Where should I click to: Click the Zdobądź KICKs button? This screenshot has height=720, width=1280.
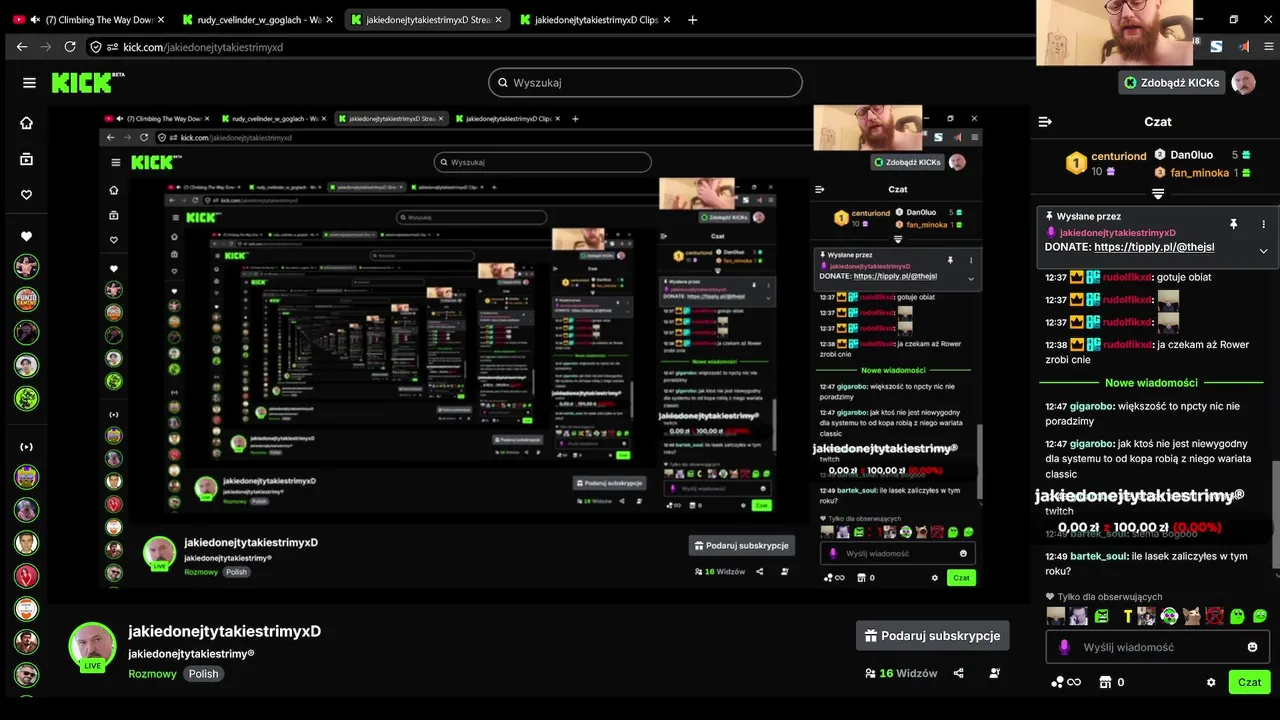pyautogui.click(x=1171, y=83)
